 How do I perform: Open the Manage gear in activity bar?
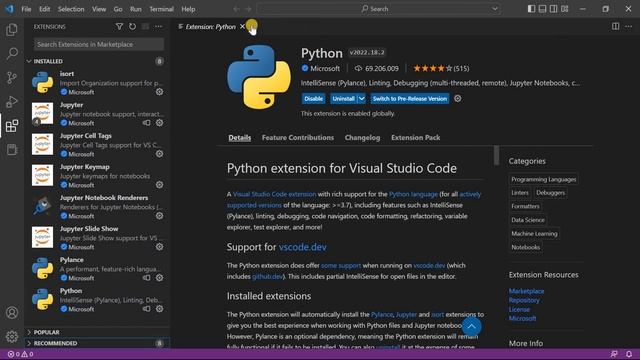pyautogui.click(x=12, y=336)
